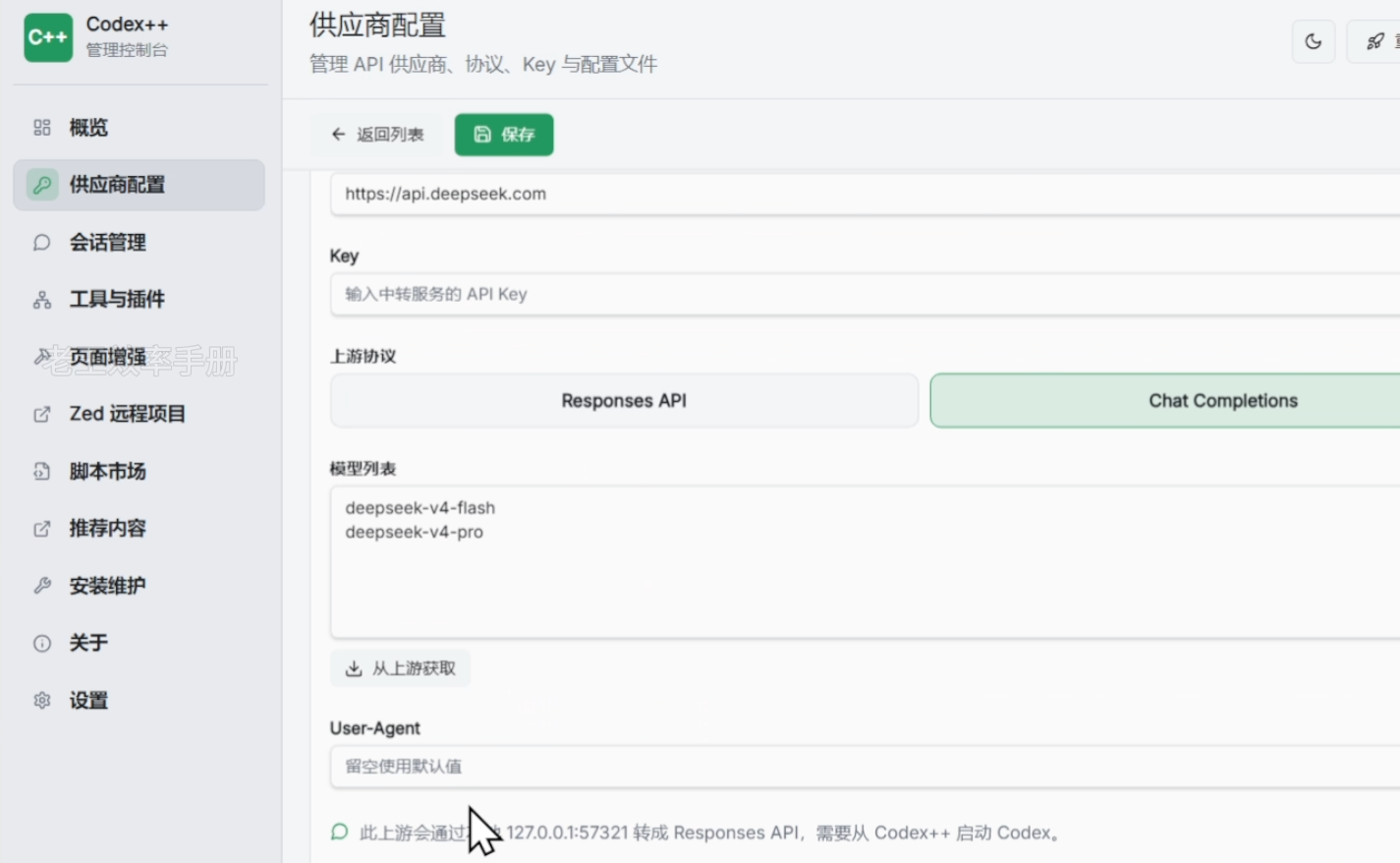The height and width of the screenshot is (863, 1400).
Task: Click the 概览 grid icon
Action: (41, 128)
